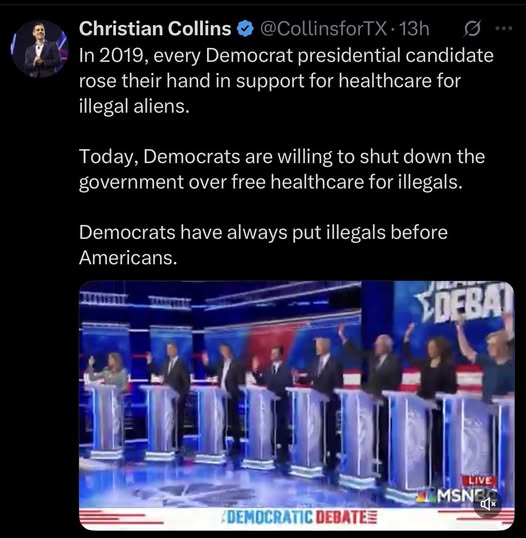Open Christian Collins' profile picture
Screen dimensions: 526x538
click(x=39, y=48)
